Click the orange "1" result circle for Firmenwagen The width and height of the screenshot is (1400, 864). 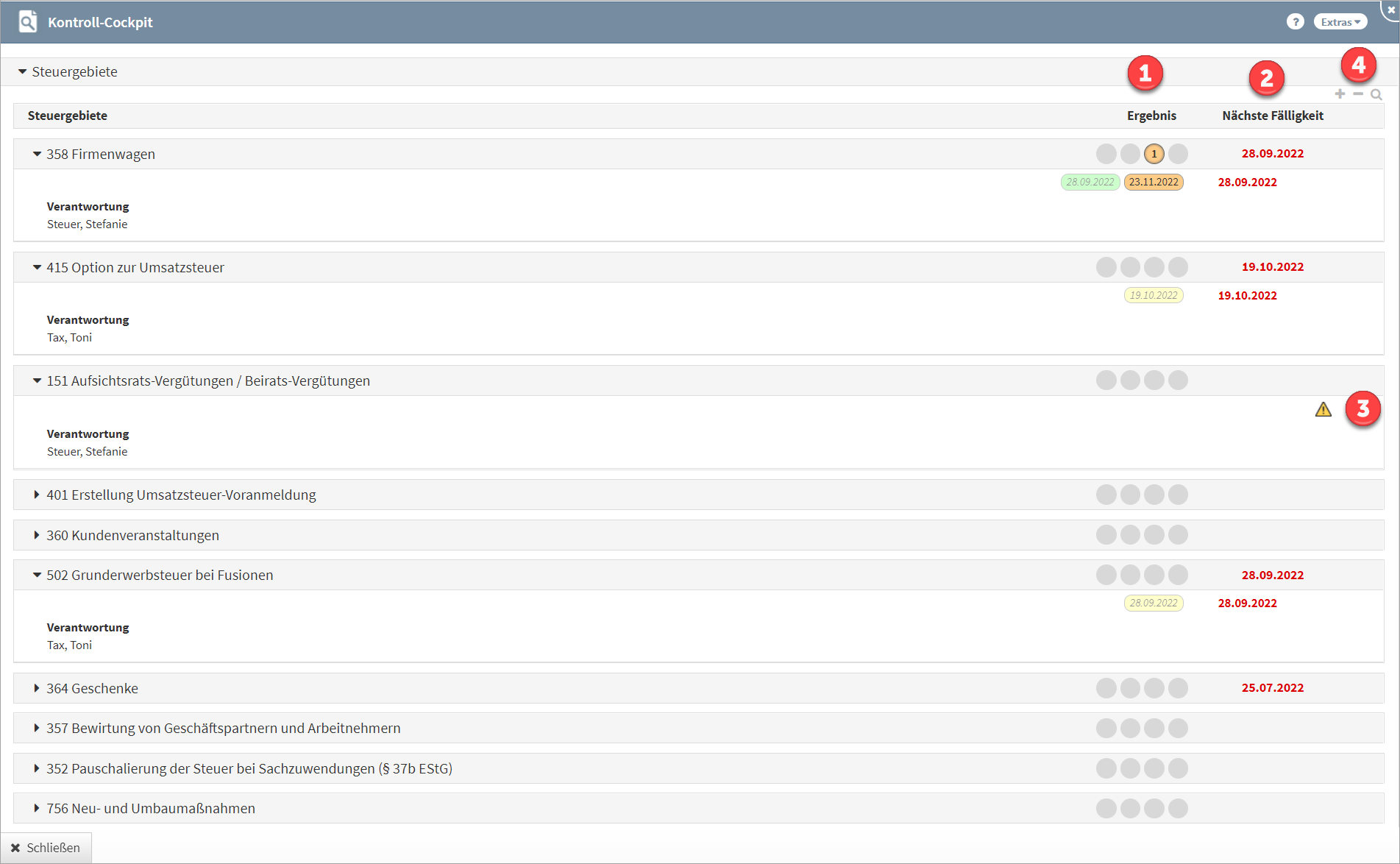(x=1154, y=154)
